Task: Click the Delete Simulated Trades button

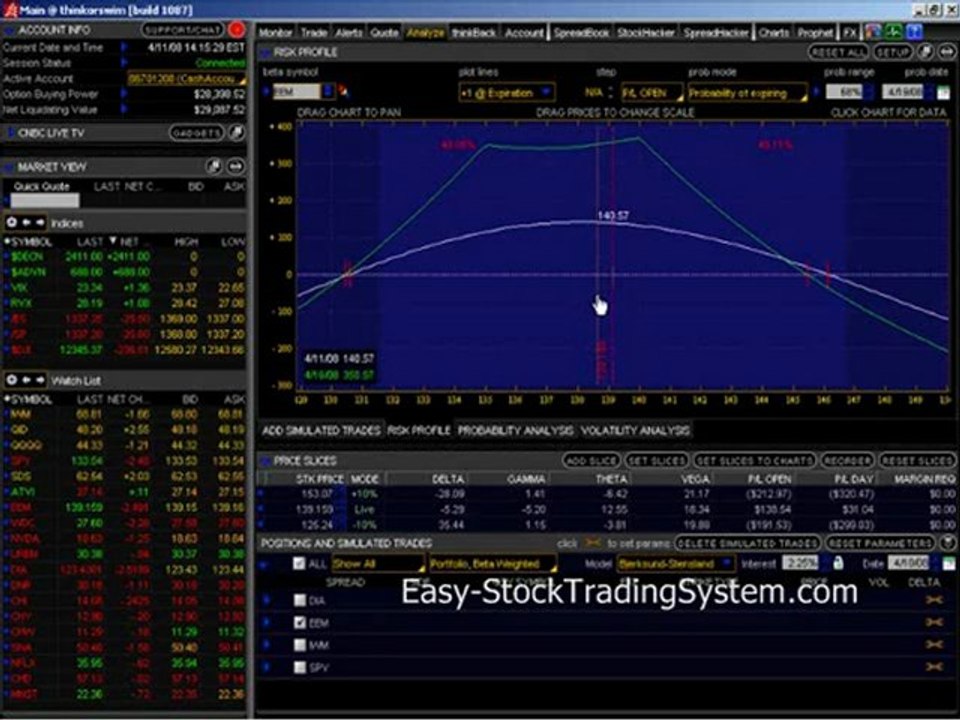Action: tap(747, 542)
